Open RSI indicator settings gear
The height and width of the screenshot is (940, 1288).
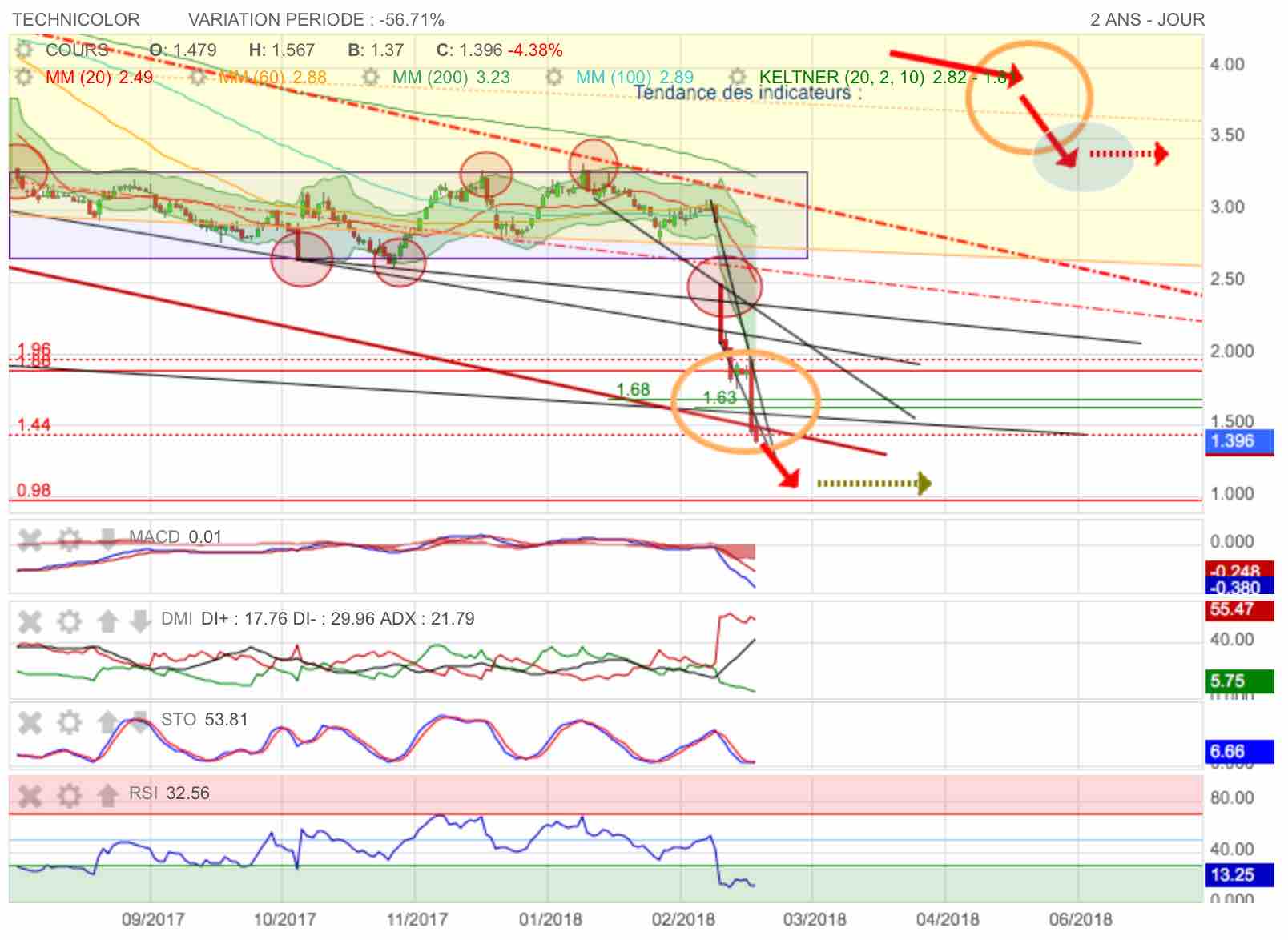pos(70,796)
